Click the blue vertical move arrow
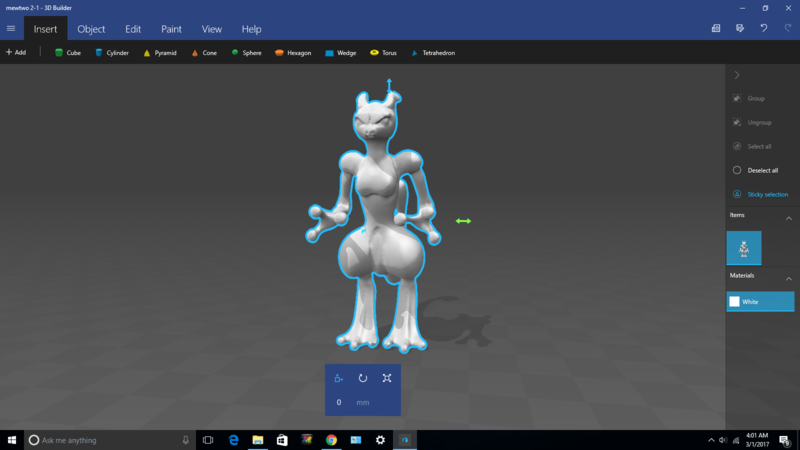This screenshot has height=450, width=800. 389,85
